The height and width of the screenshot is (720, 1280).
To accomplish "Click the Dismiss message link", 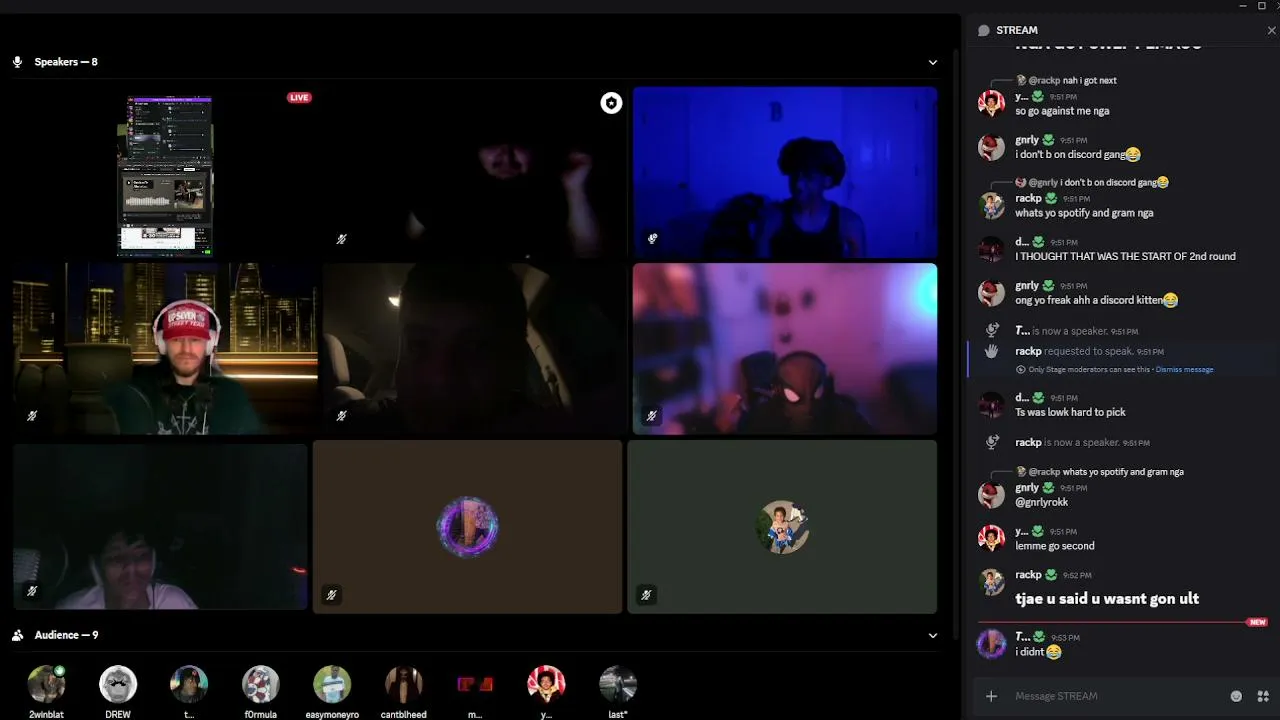I will (x=1184, y=370).
